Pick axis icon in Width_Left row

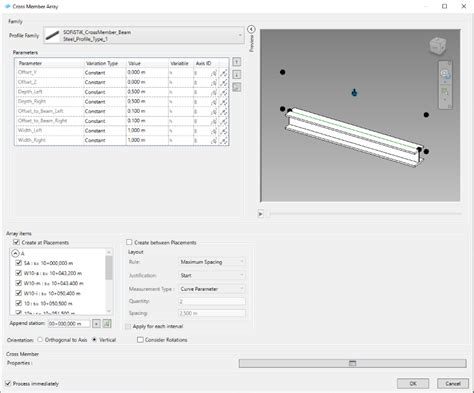[x=213, y=131]
